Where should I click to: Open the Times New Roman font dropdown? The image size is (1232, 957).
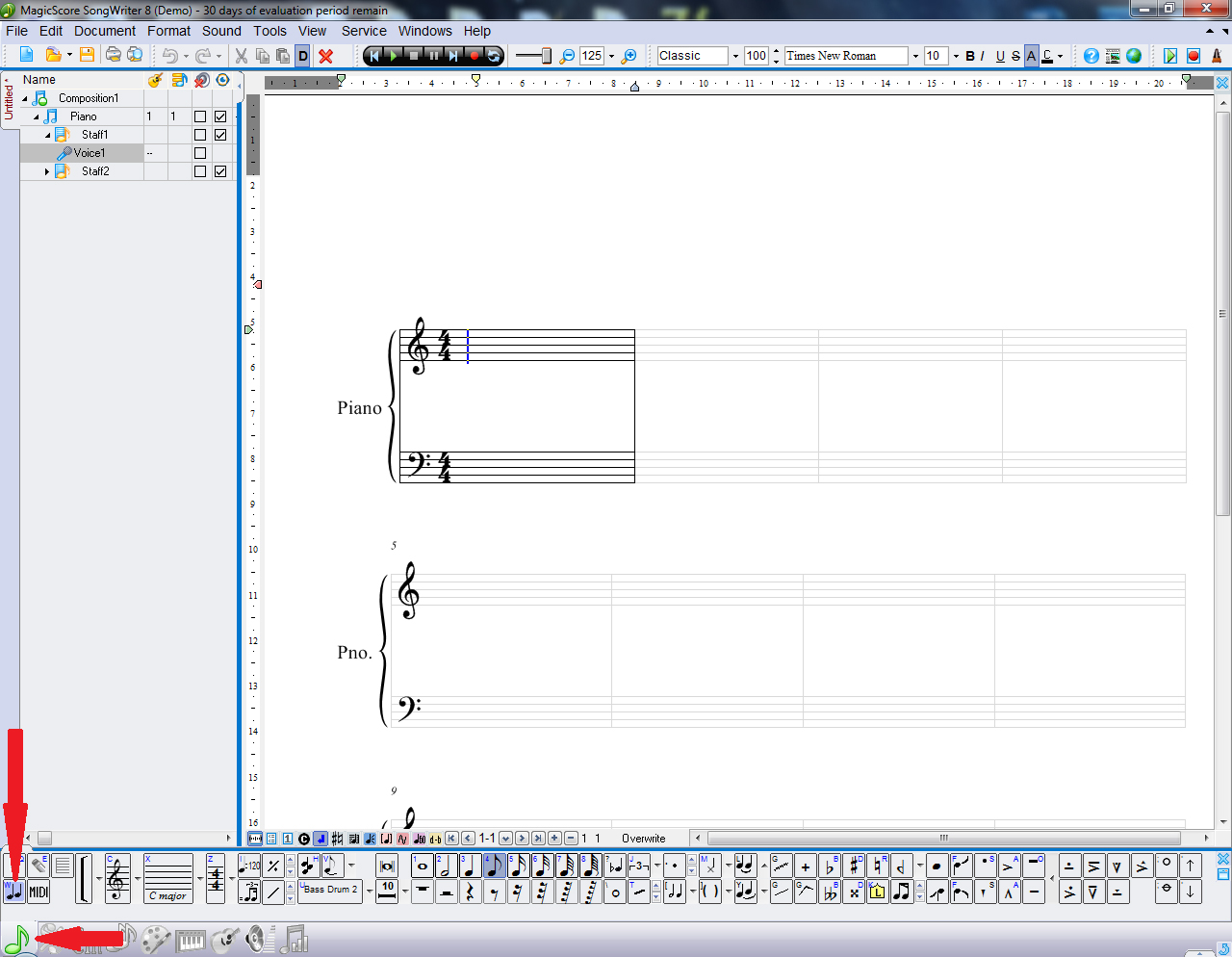point(914,56)
